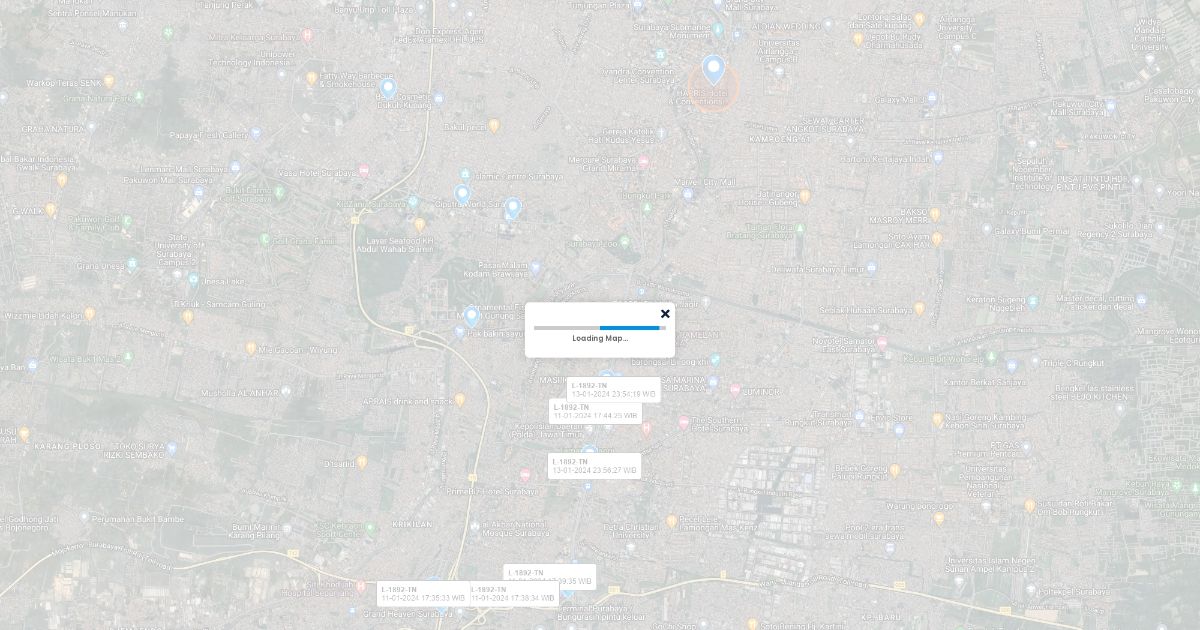Click L-1892-TN label timestamped 17:38:34
The height and width of the screenshot is (630, 1200).
[513, 594]
